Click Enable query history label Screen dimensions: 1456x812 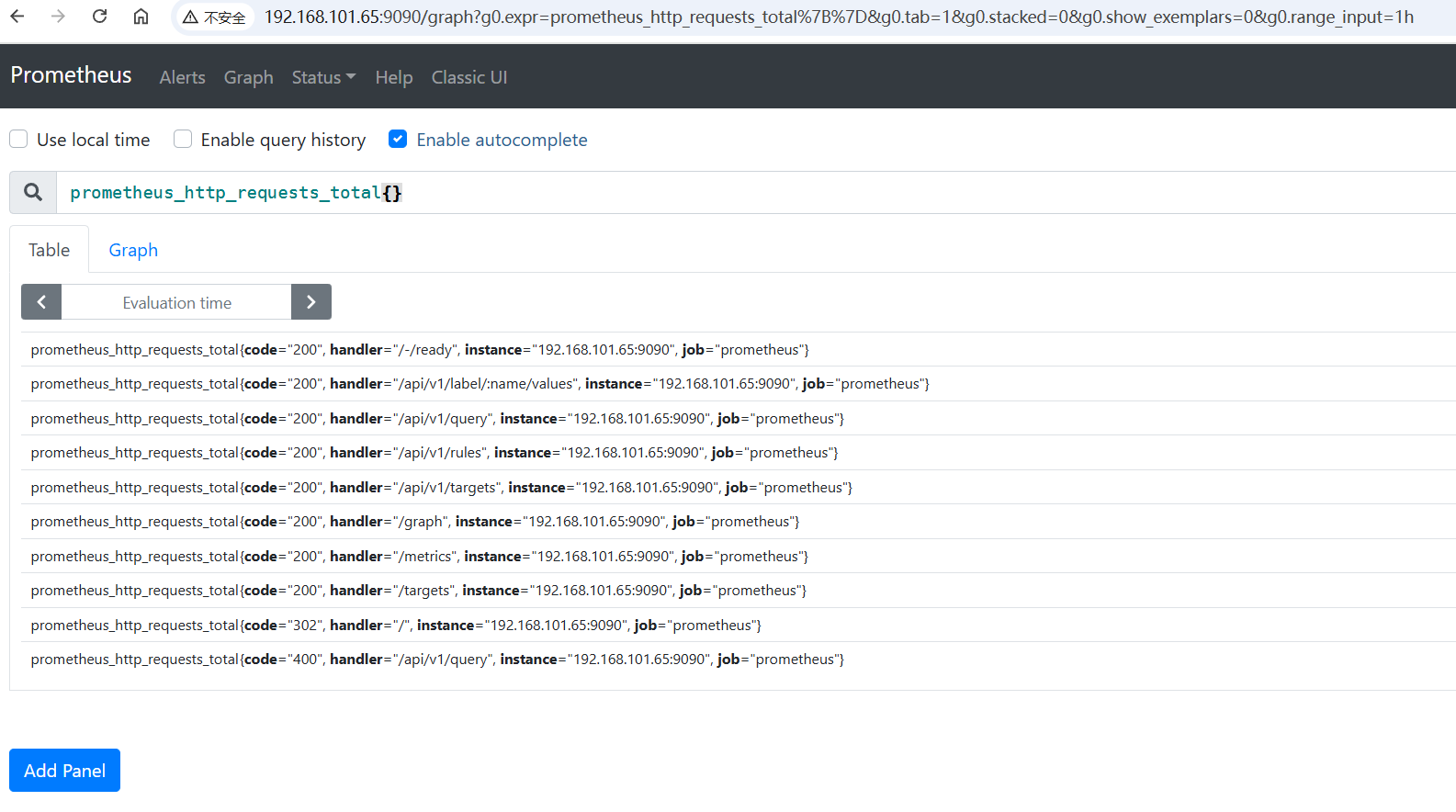click(x=283, y=140)
